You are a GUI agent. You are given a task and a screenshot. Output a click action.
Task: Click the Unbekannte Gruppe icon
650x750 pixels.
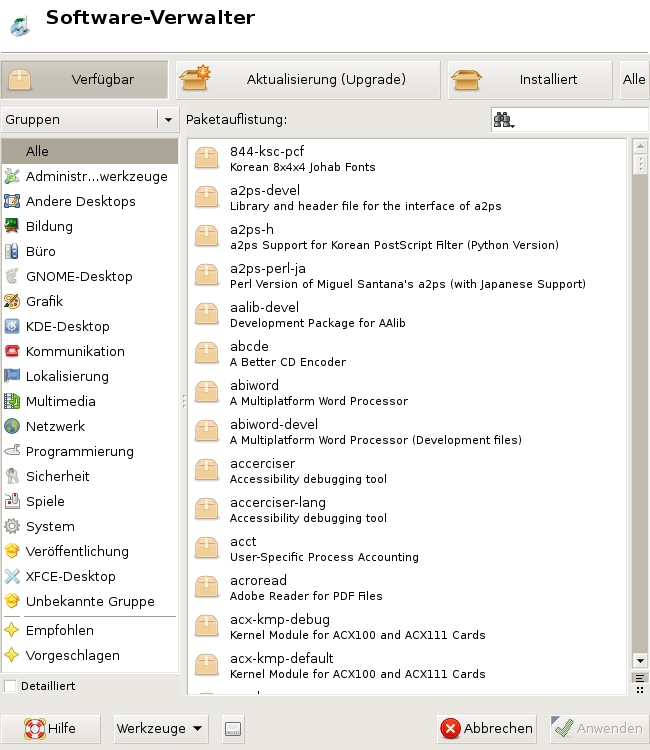tap(12, 601)
